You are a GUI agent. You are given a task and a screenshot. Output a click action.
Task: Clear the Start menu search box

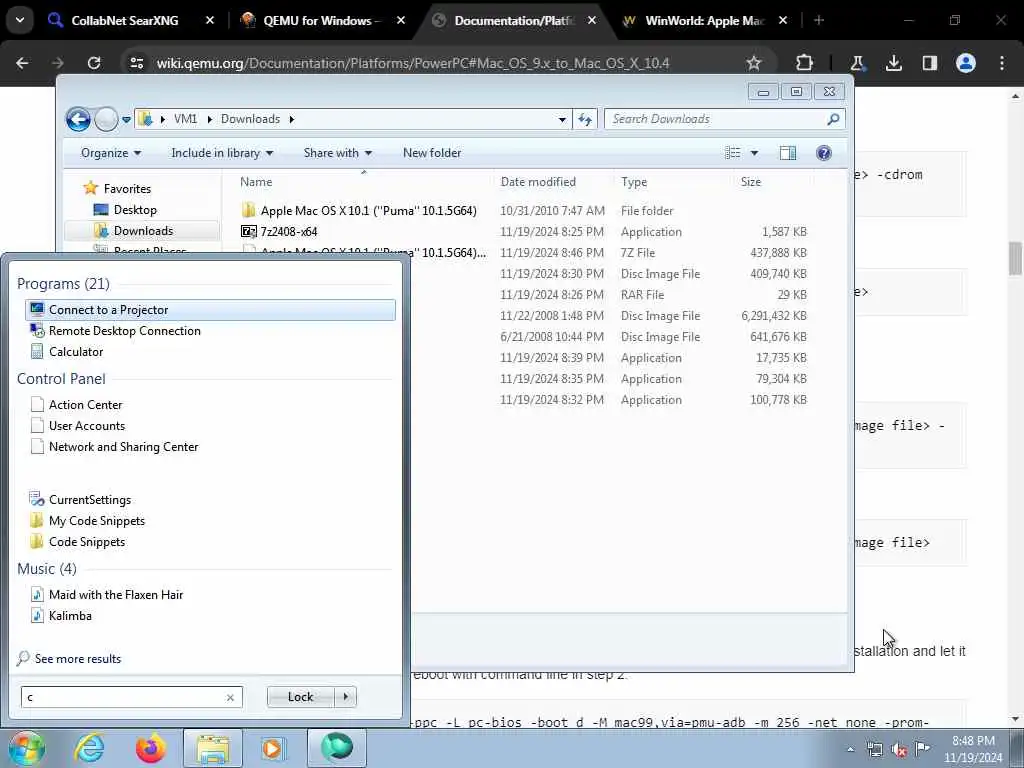[230, 697]
